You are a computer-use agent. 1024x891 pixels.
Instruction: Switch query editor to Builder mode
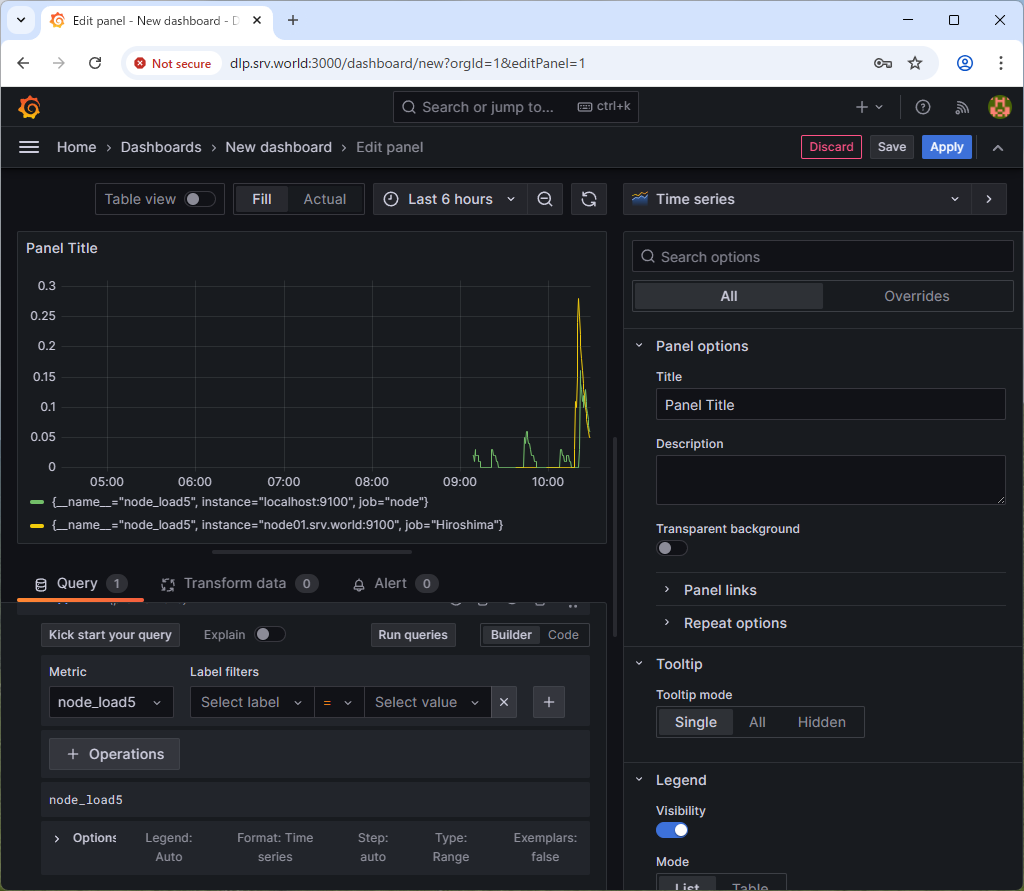[511, 635]
